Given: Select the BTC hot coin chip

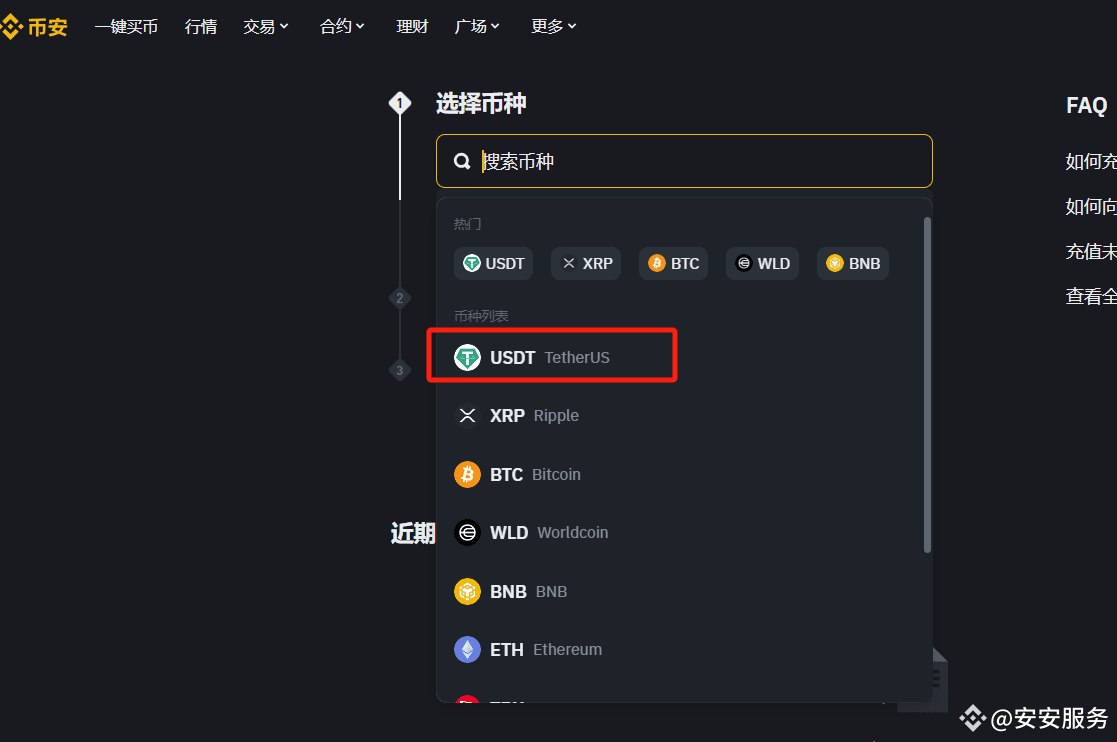Looking at the screenshot, I should coord(673,263).
